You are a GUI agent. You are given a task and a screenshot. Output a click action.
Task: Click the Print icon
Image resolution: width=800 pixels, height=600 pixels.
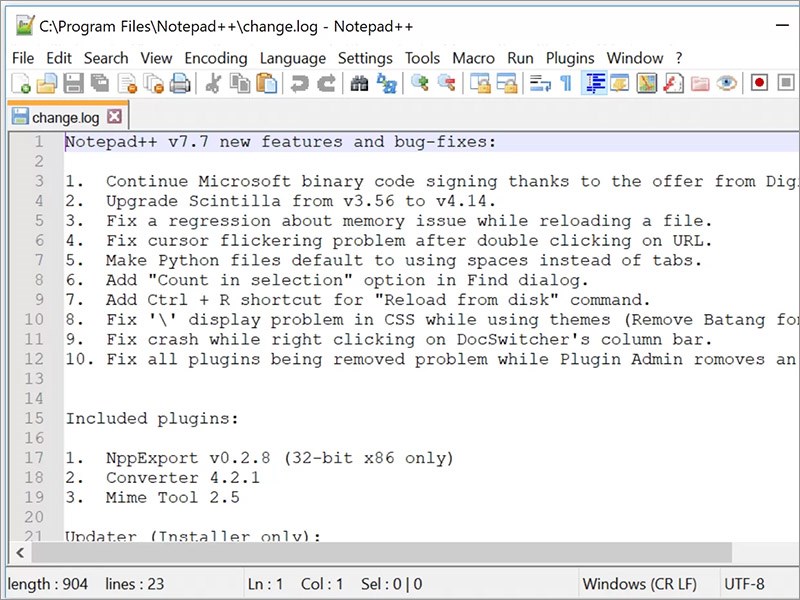click(180, 83)
